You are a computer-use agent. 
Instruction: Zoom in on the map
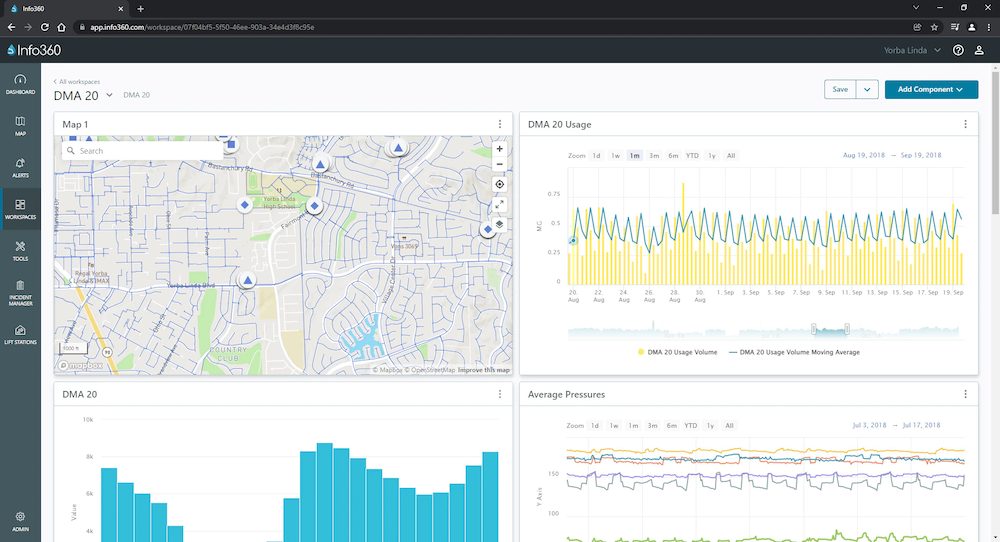(500, 148)
